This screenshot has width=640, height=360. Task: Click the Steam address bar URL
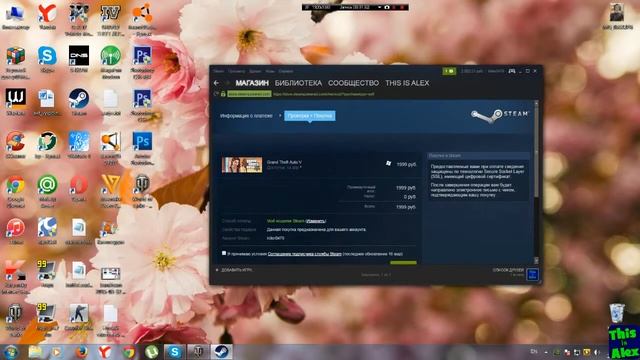coord(323,94)
